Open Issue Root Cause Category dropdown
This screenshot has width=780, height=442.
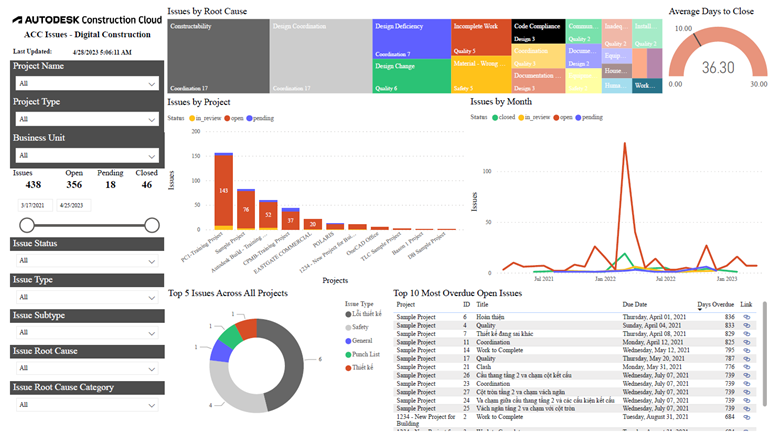coord(87,405)
